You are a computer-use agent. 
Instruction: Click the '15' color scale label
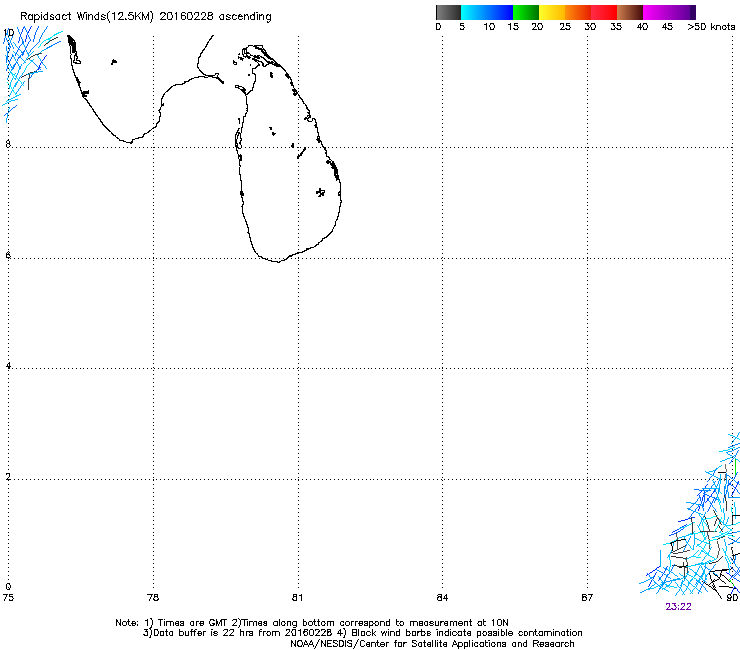coord(513,27)
